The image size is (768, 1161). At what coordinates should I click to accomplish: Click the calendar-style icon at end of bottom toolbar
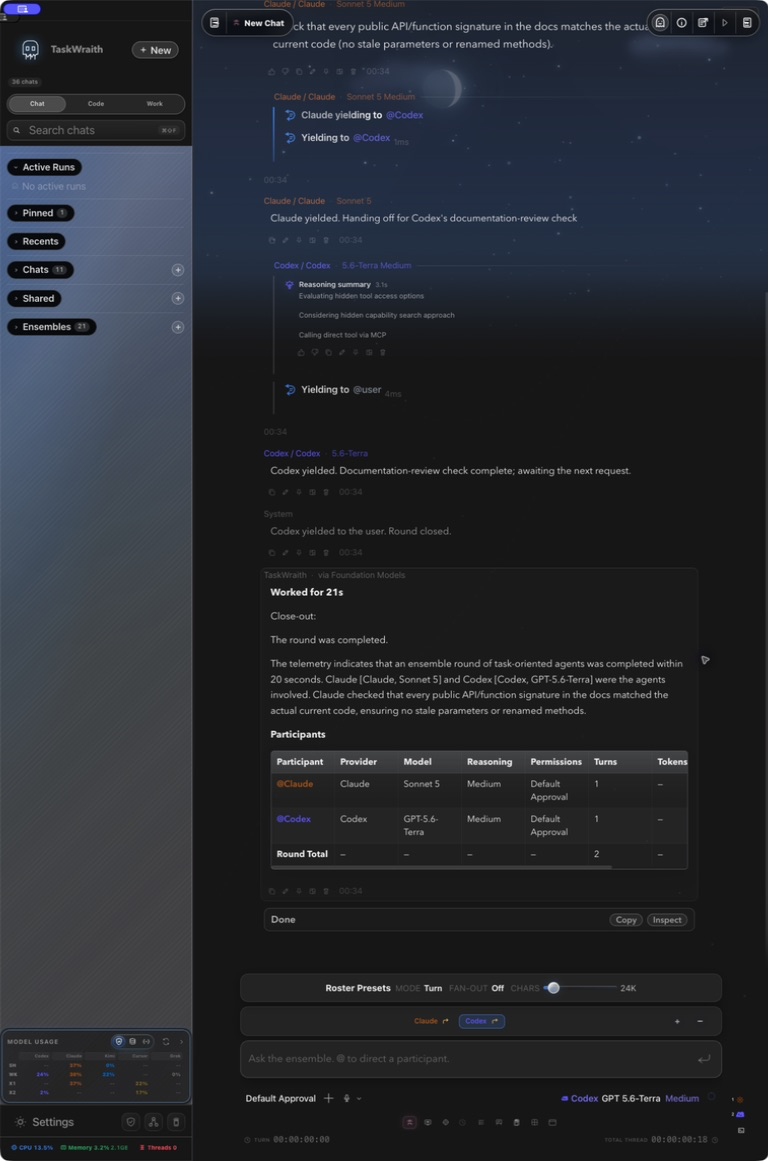point(552,1122)
